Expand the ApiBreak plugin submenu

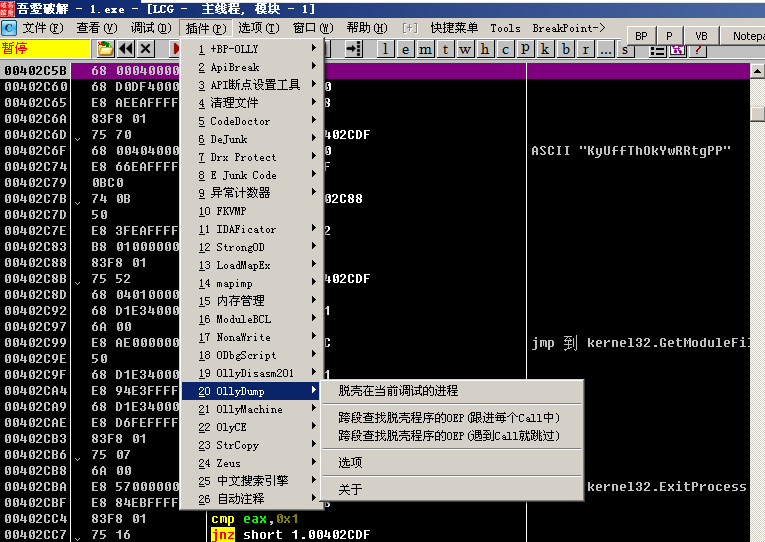tap(252, 67)
